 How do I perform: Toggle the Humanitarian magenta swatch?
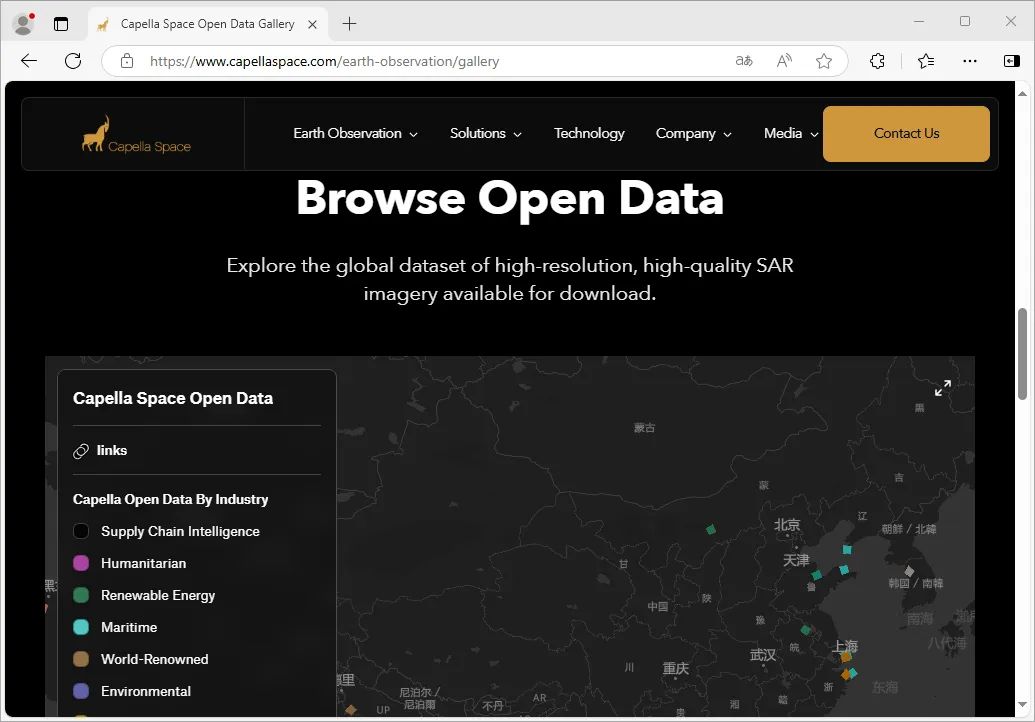[x=81, y=563]
